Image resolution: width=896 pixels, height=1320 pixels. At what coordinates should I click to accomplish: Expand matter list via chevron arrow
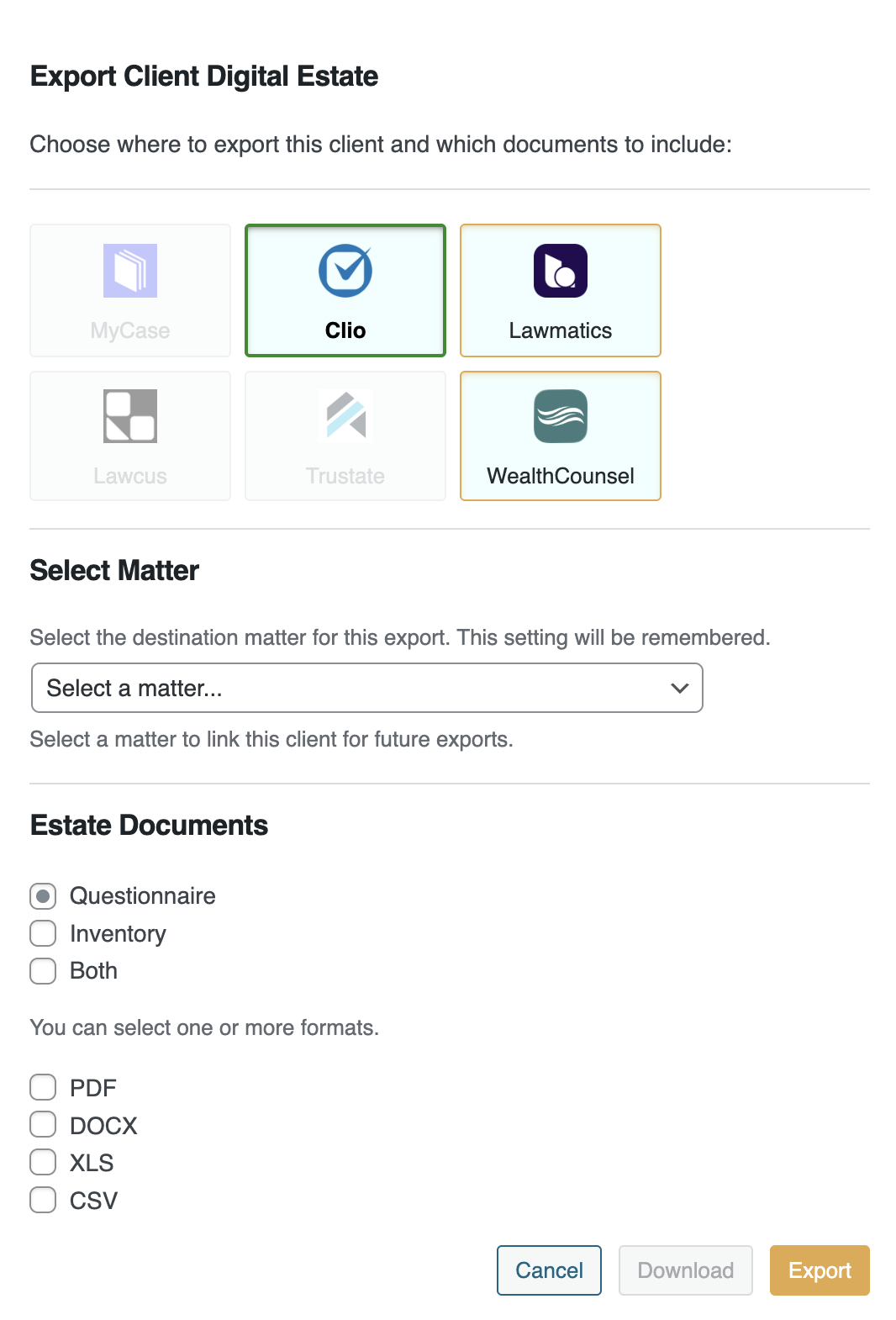(680, 688)
